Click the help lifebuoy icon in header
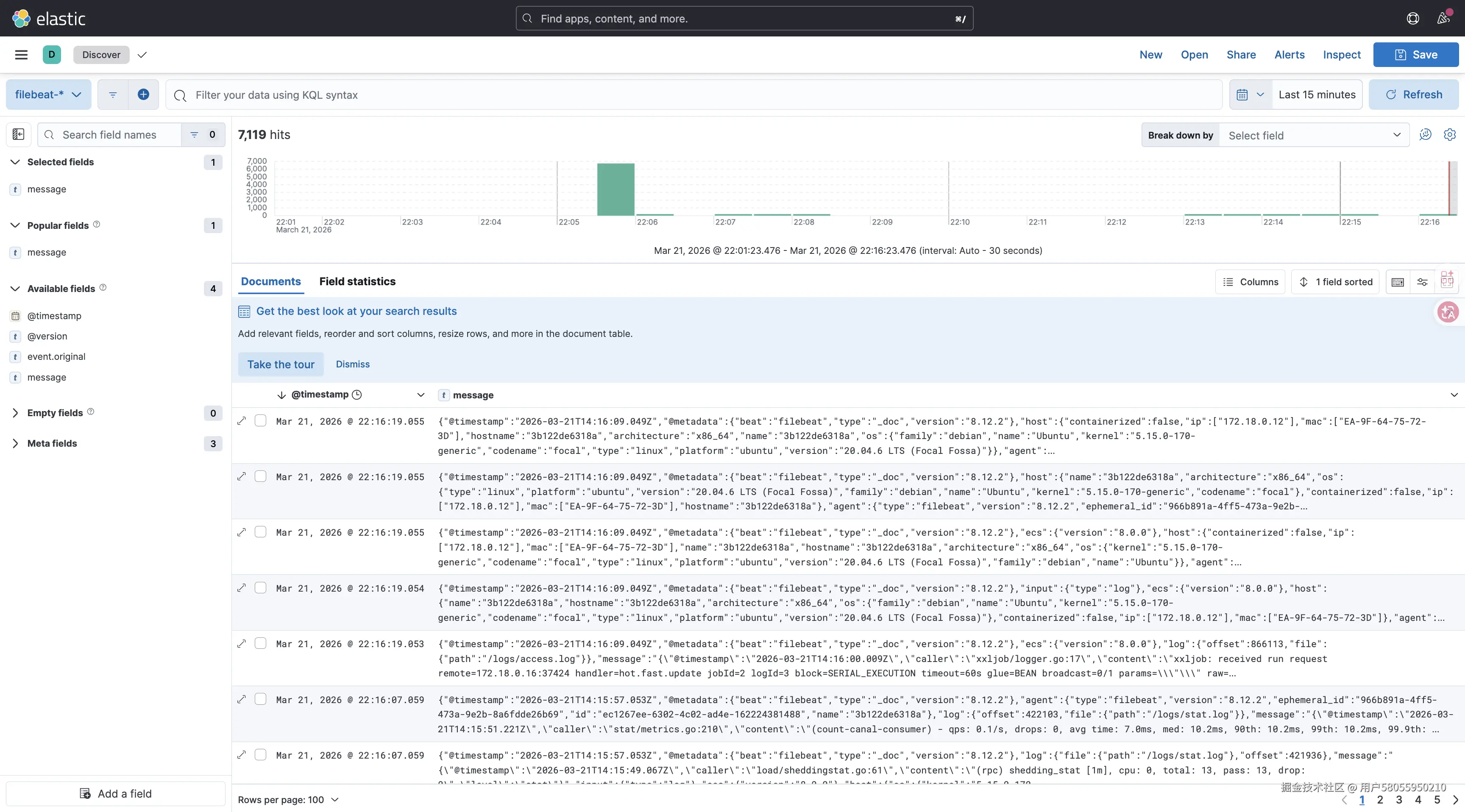 pyautogui.click(x=1413, y=18)
